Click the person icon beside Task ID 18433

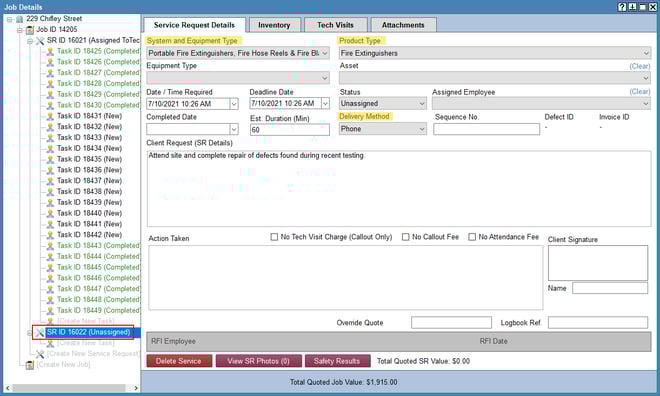tap(50, 138)
